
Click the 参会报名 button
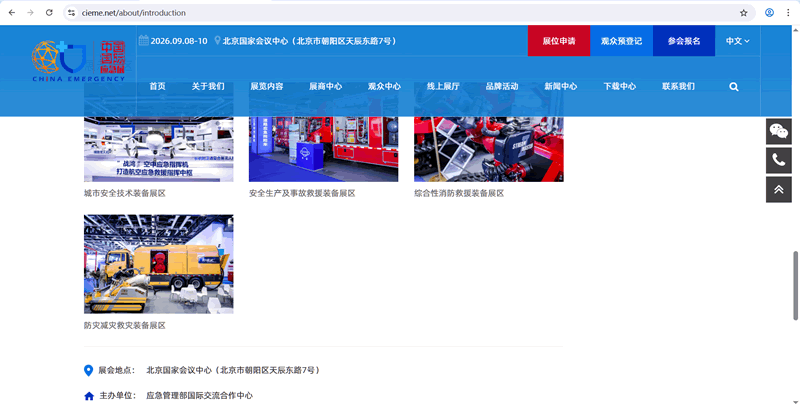click(684, 41)
